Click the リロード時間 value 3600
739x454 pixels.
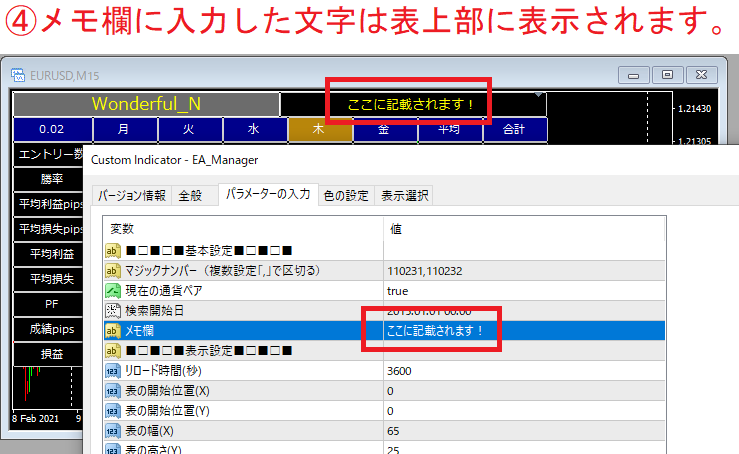click(x=399, y=371)
